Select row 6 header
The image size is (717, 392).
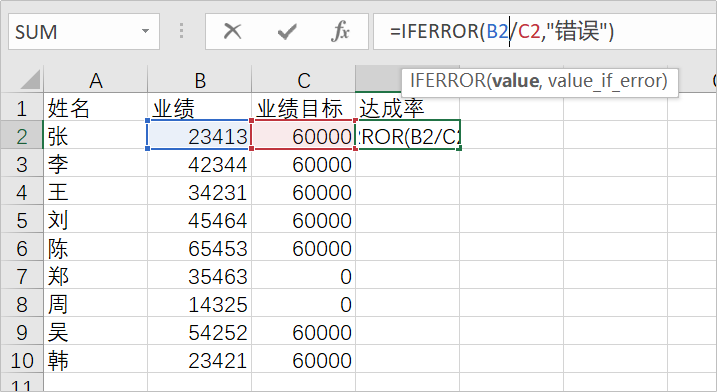point(21,248)
